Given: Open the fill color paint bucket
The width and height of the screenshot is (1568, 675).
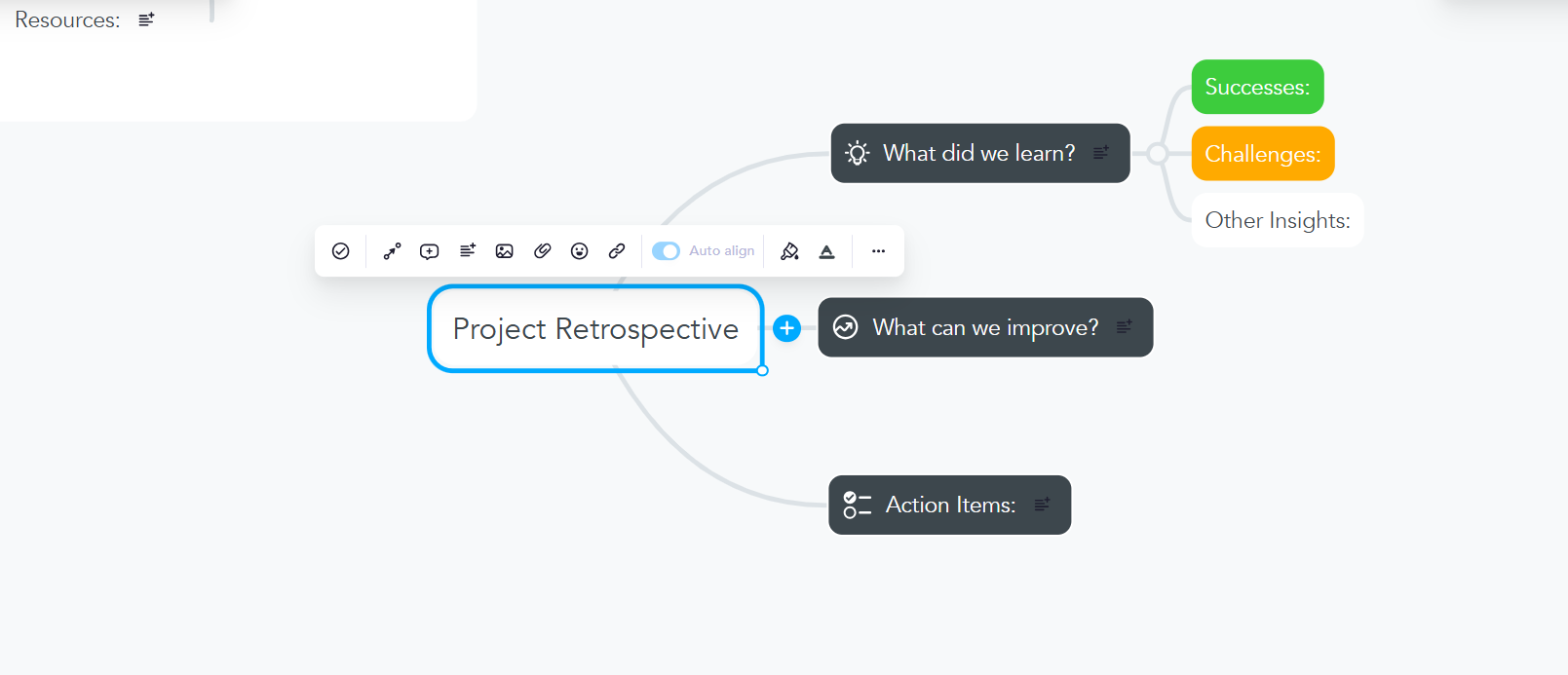Looking at the screenshot, I should coord(789,251).
